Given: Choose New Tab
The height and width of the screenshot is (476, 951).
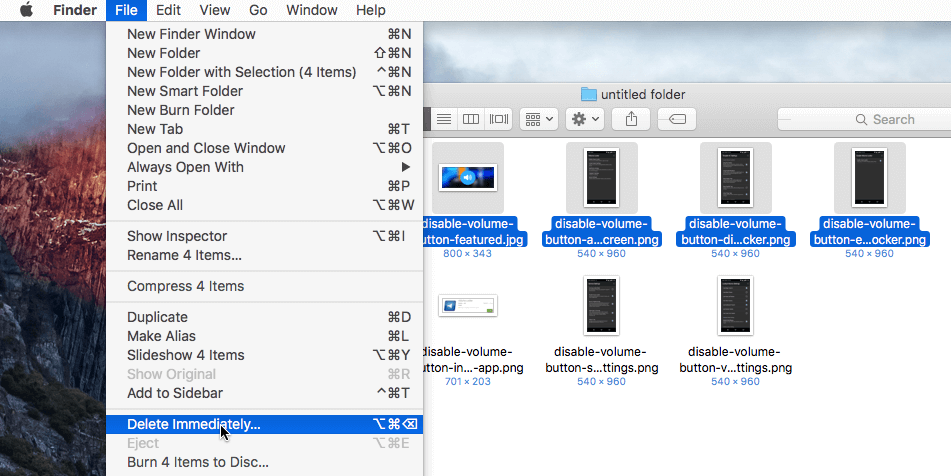Looking at the screenshot, I should pos(264,129).
